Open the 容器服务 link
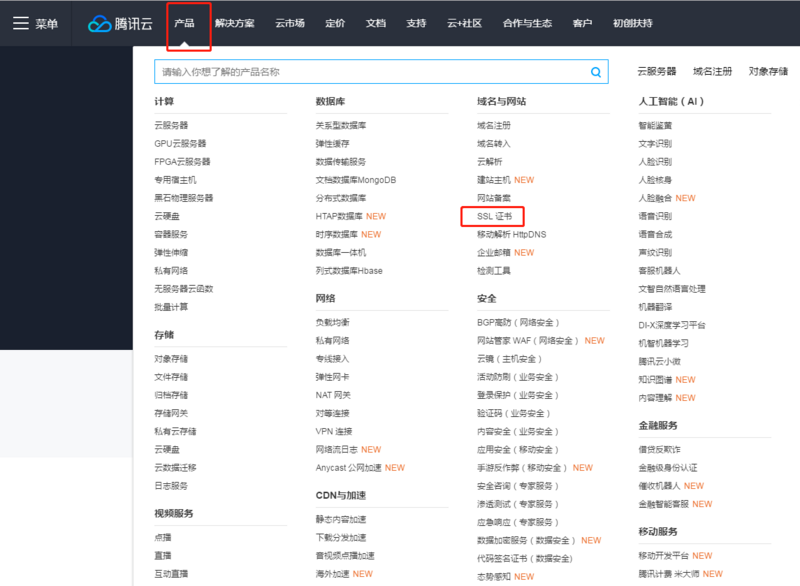 pos(171,234)
